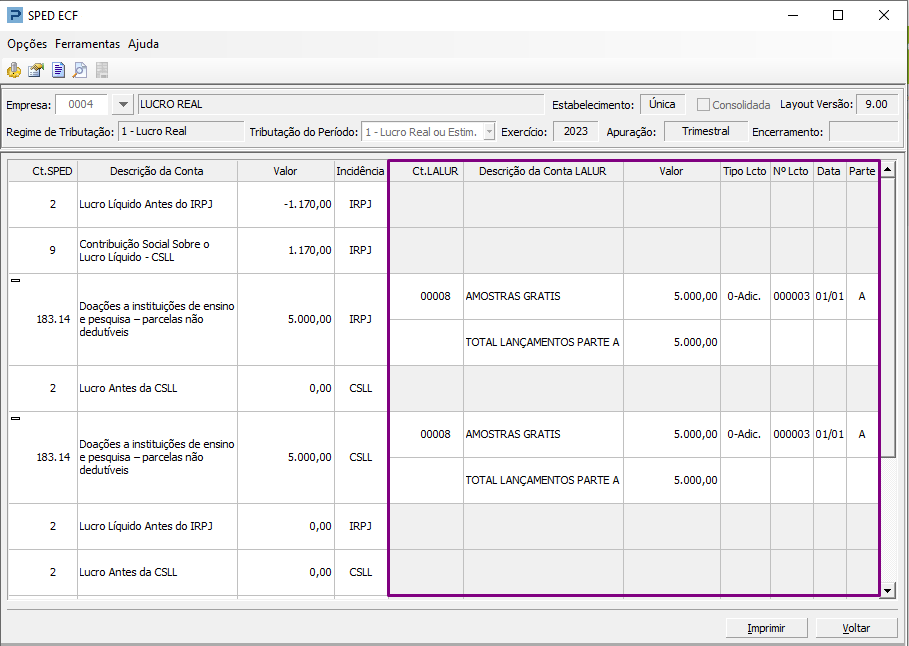Select the Contribuição Social Sobre o Lucro Líquido row
Viewport: 909px width, 646px height.
[197, 251]
